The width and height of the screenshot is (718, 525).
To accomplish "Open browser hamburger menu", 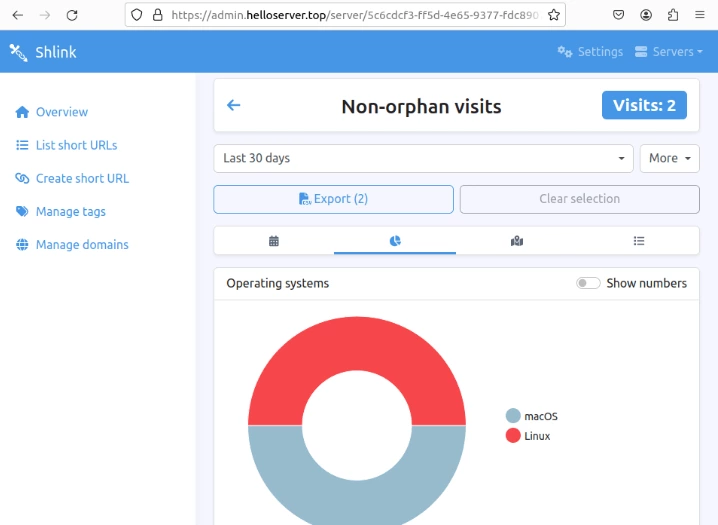I will pyautogui.click(x=700, y=15).
